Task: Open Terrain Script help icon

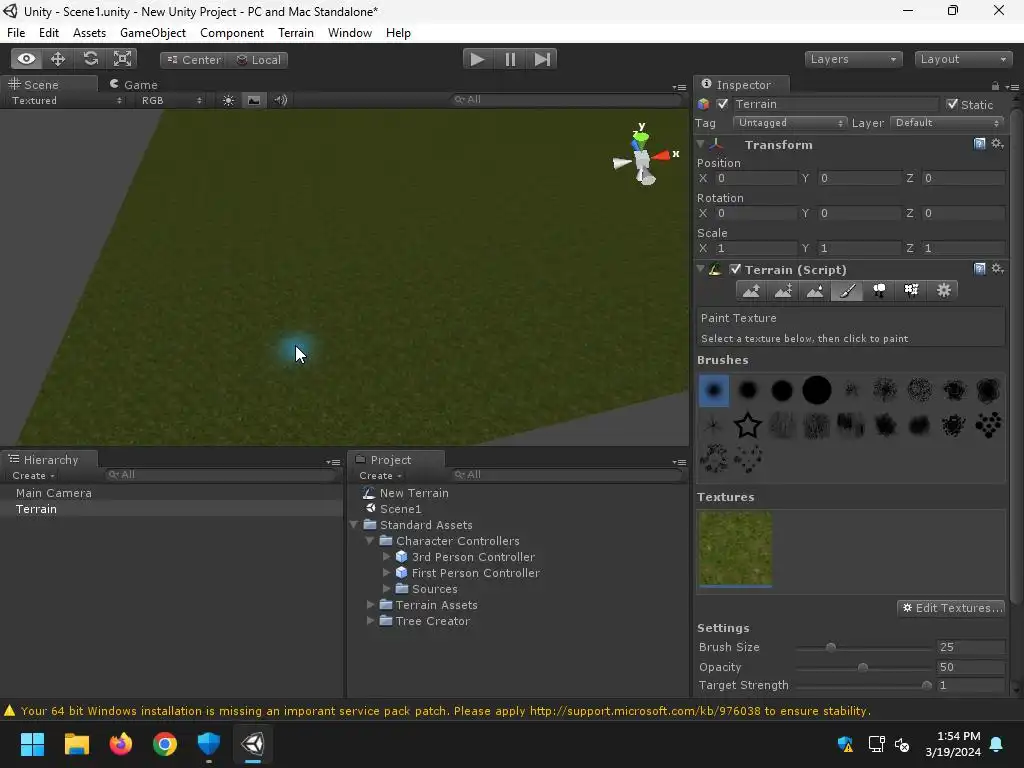Action: [x=979, y=268]
